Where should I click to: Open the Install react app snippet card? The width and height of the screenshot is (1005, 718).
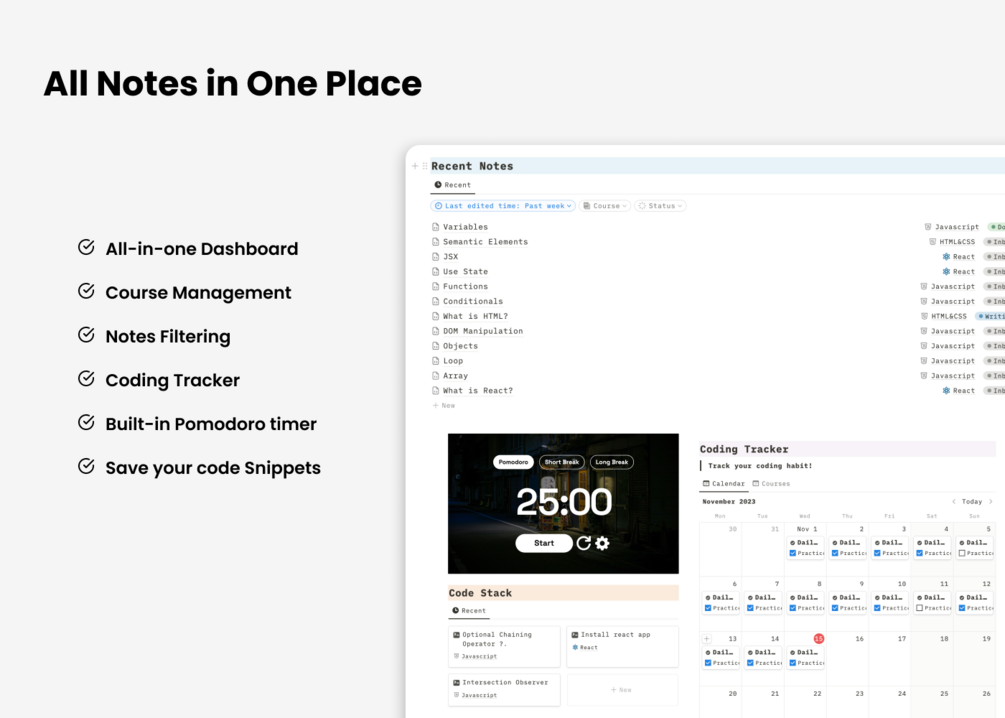(622, 646)
